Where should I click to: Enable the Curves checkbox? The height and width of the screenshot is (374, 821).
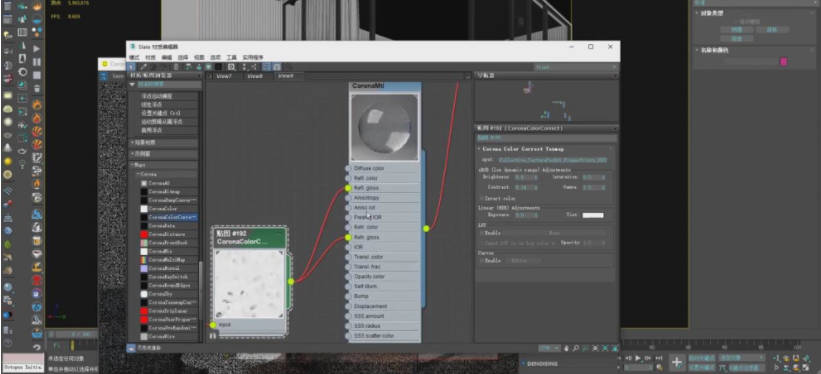pos(482,260)
